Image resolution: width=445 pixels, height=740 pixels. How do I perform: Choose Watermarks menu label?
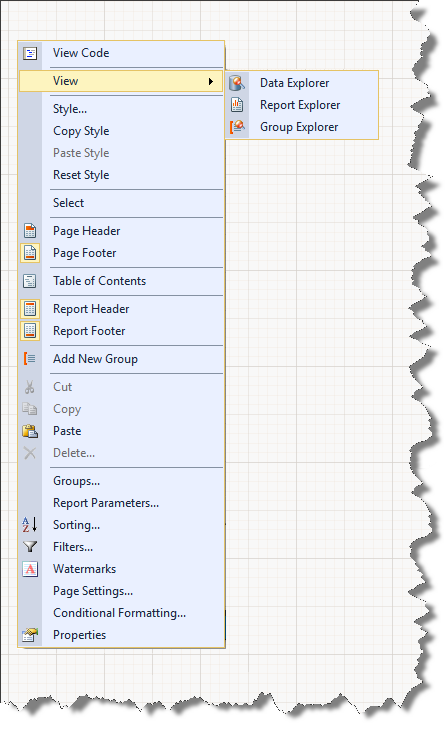84,569
